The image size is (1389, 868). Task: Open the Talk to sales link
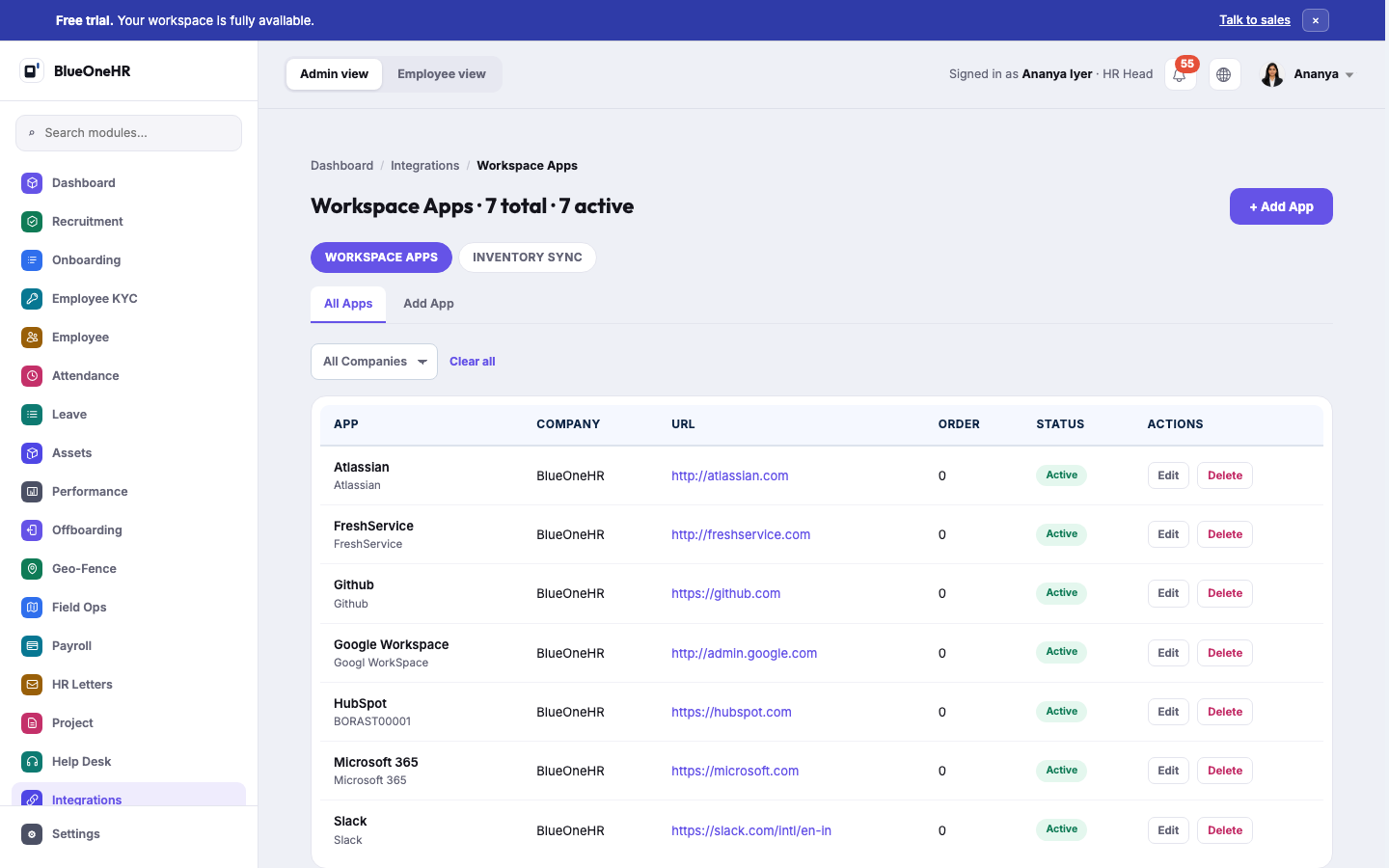(x=1255, y=20)
